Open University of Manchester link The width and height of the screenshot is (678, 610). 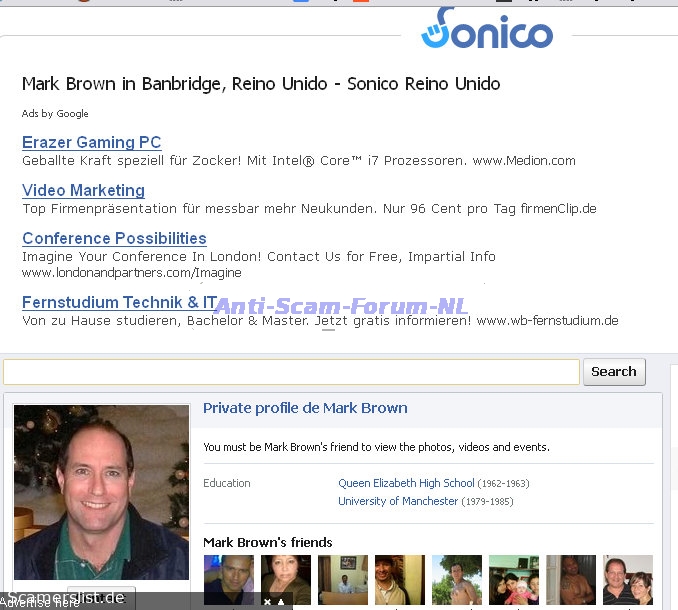pos(398,501)
